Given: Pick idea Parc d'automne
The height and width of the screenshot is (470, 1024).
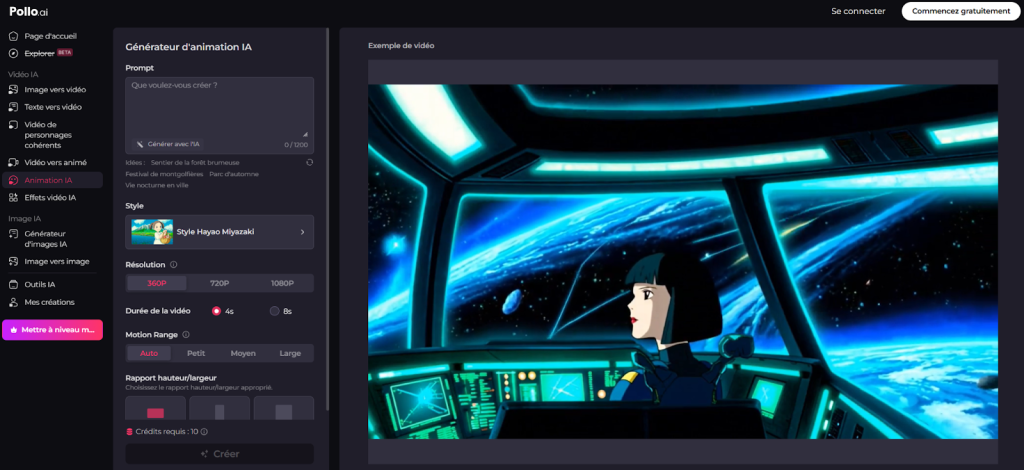Looking at the screenshot, I should [234, 174].
